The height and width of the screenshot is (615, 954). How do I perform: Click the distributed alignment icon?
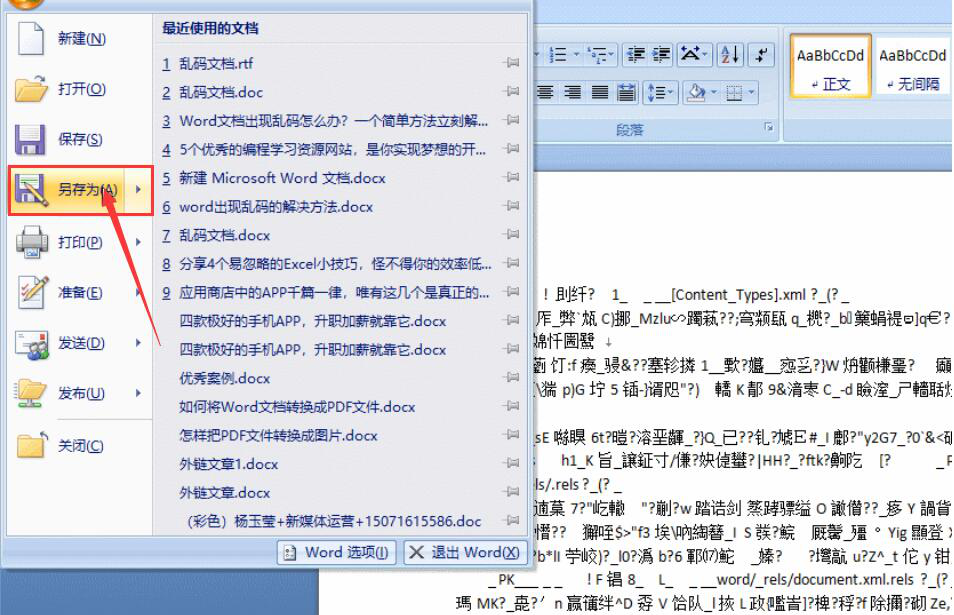[x=627, y=92]
